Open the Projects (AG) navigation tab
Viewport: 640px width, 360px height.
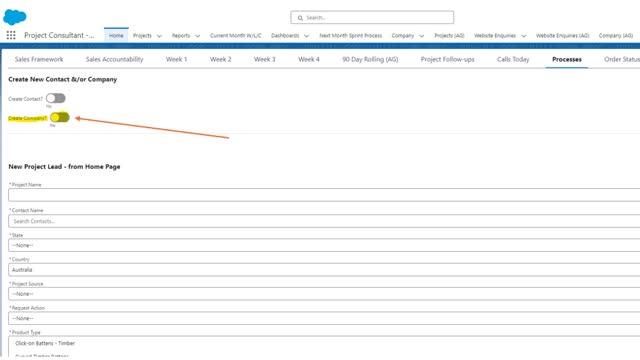(449, 36)
